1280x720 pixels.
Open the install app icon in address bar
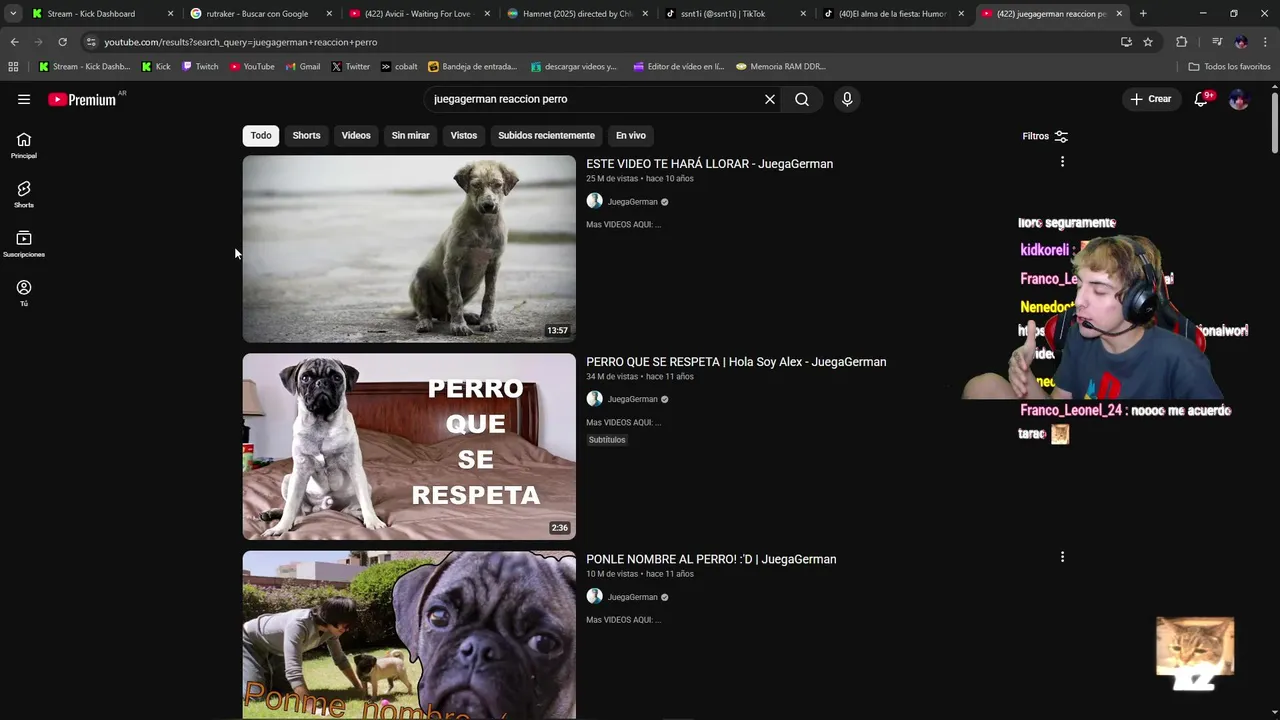(x=1126, y=42)
